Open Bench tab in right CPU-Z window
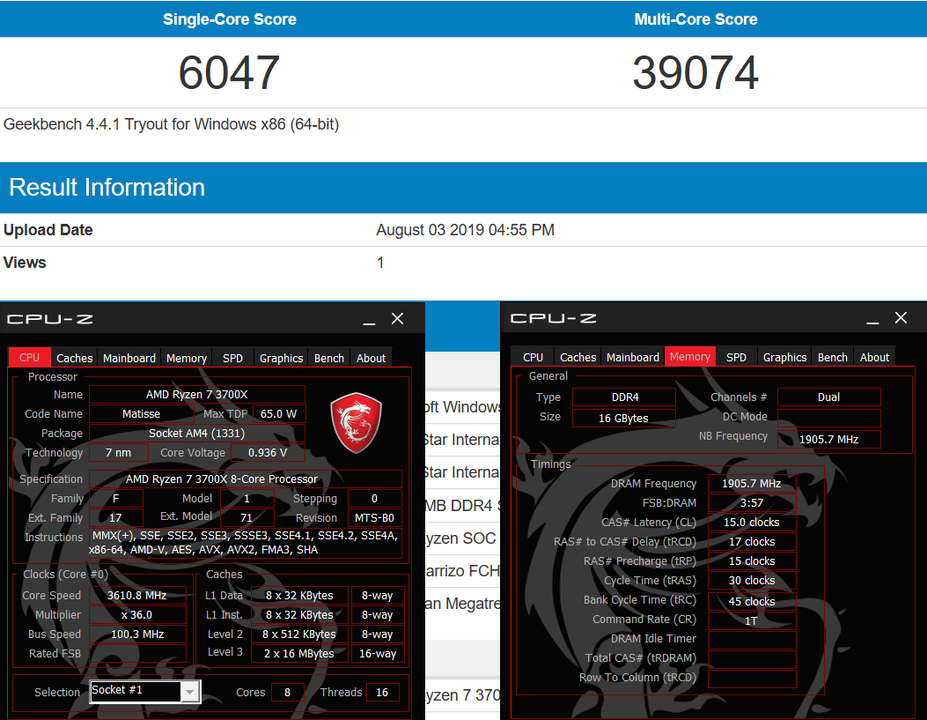The width and height of the screenshot is (927, 720). pos(832,357)
